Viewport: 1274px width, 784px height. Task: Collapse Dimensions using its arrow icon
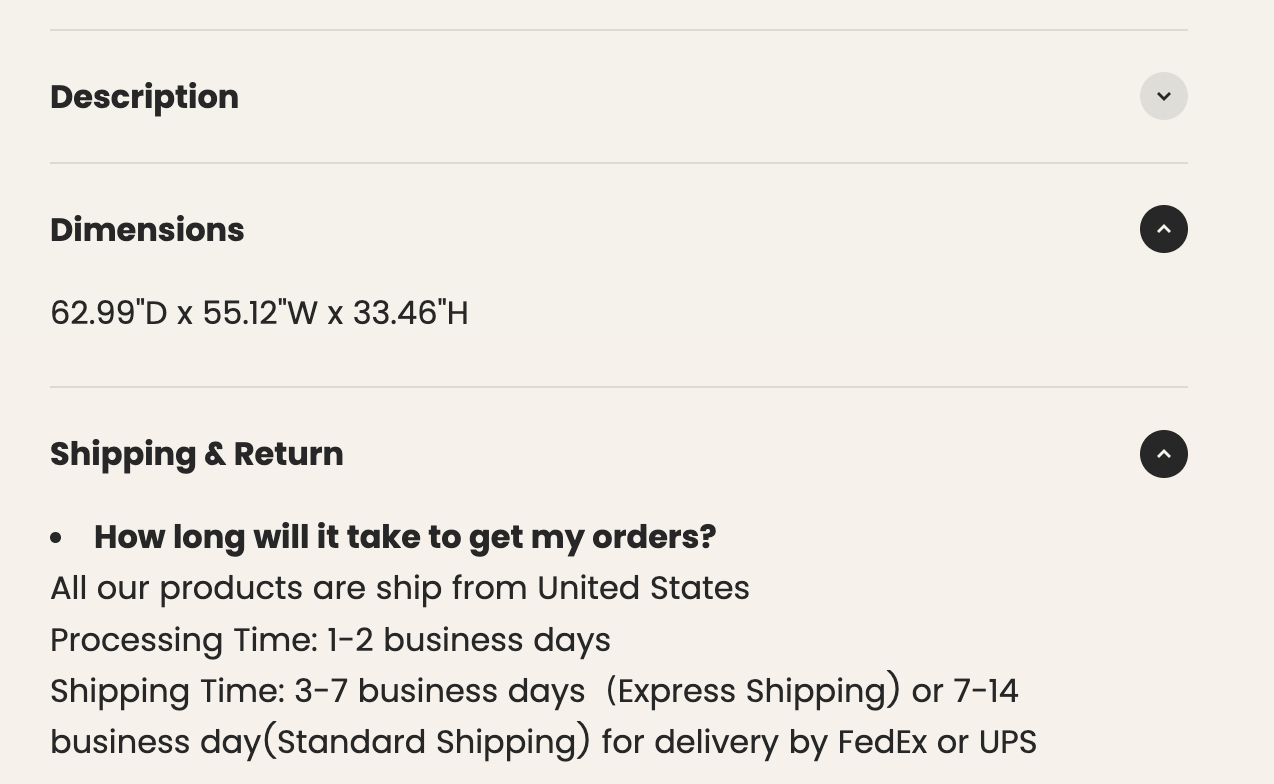pyautogui.click(x=1163, y=229)
